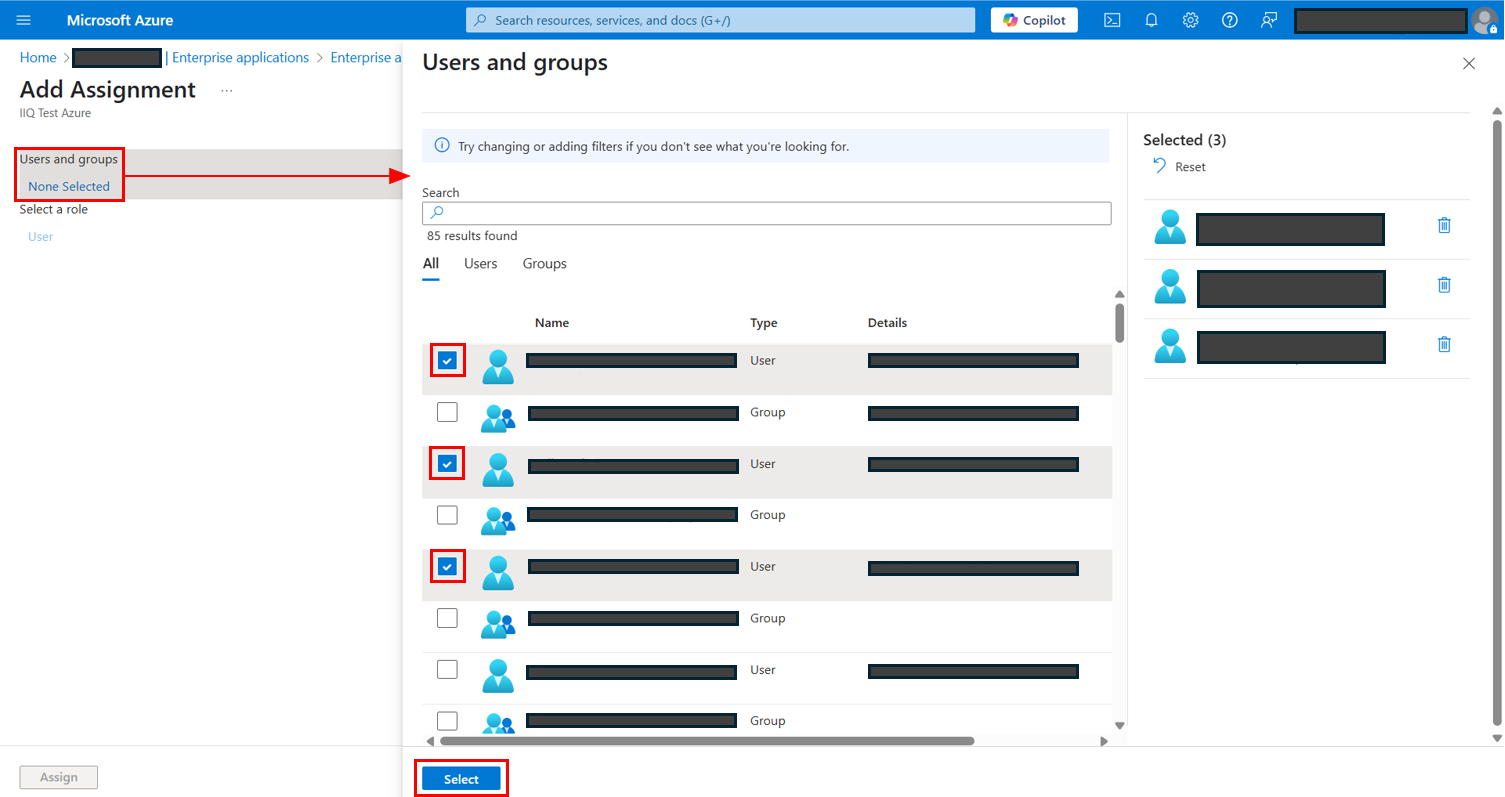Open the Help question mark icon
Image resolution: width=1505 pixels, height=797 pixels.
[1229, 20]
